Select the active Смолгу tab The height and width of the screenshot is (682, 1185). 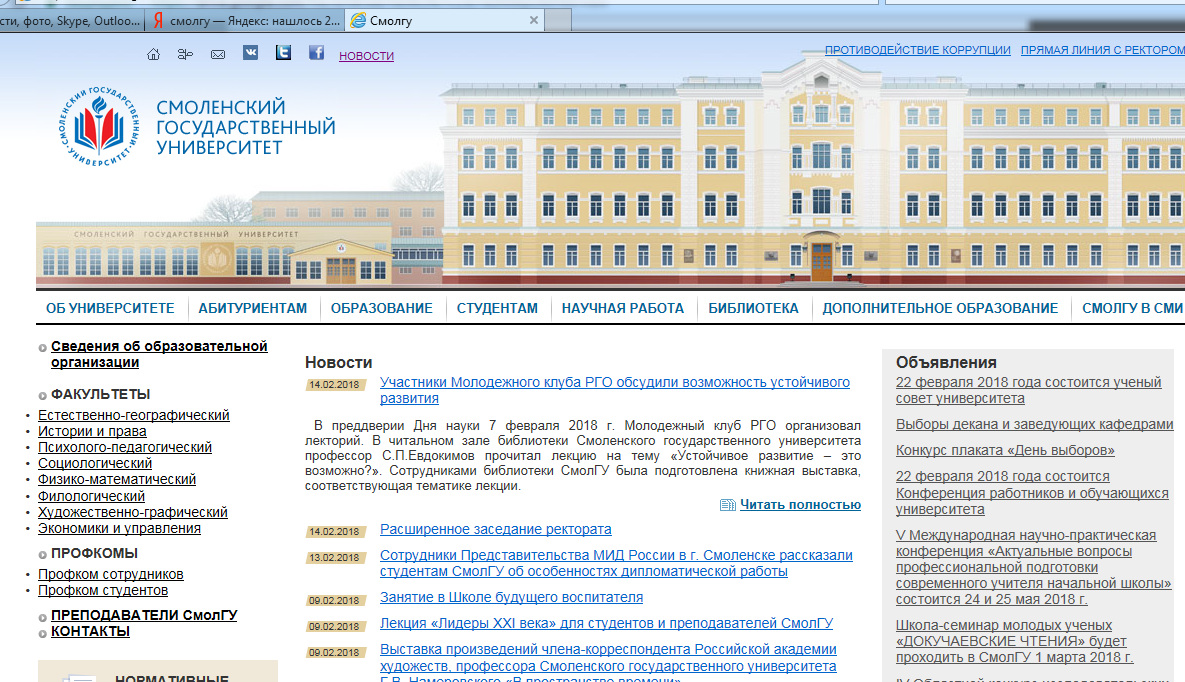coord(444,20)
